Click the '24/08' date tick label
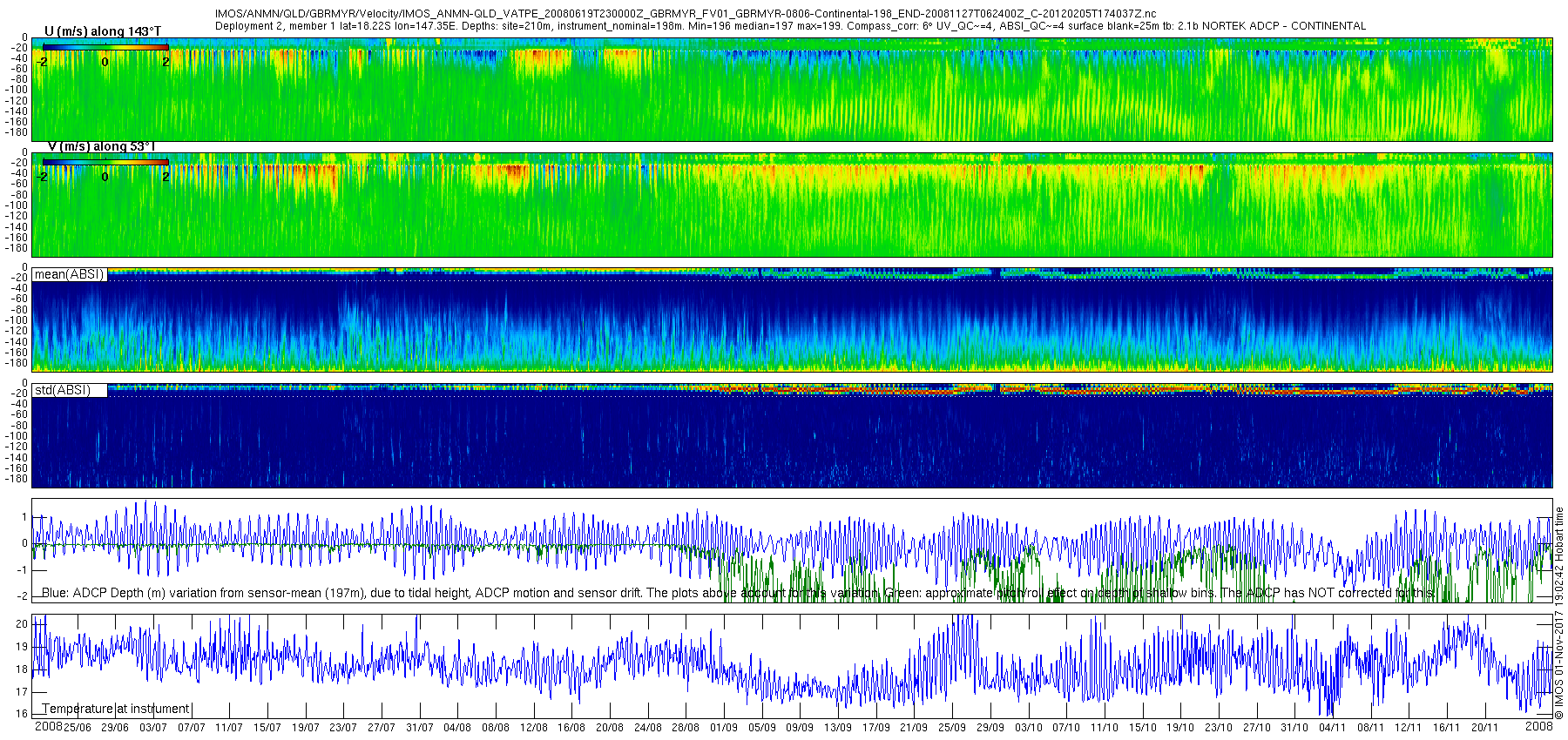The image size is (1568, 740). coord(648,727)
